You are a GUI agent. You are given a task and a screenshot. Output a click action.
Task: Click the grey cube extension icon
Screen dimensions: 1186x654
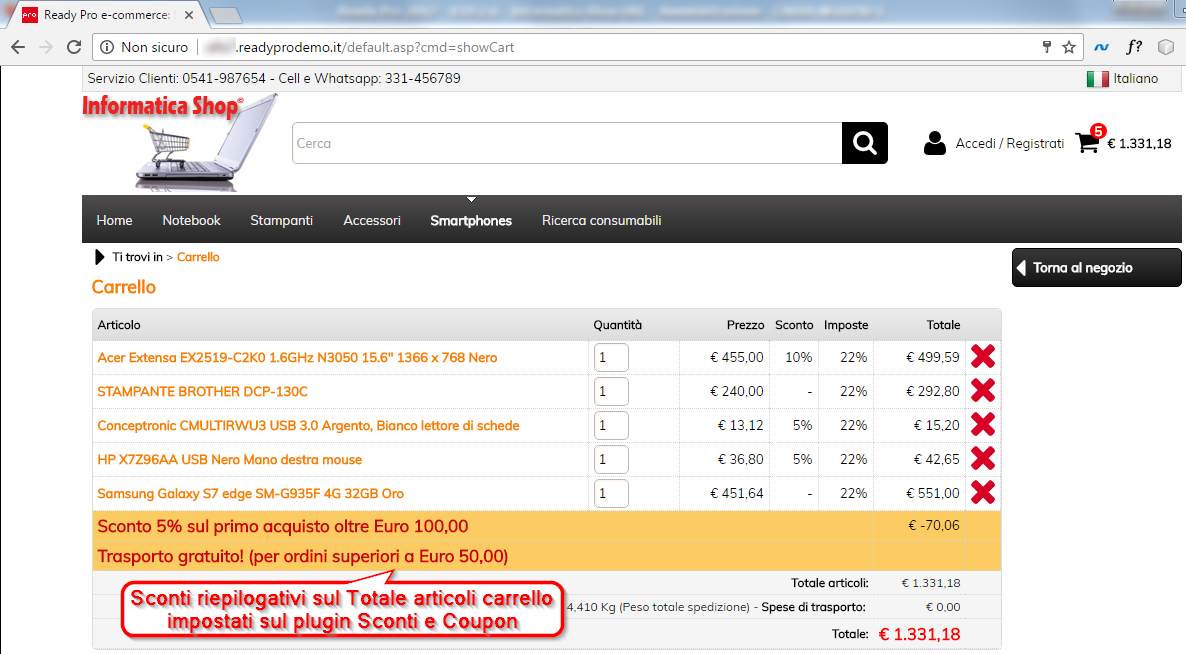[x=1166, y=47]
